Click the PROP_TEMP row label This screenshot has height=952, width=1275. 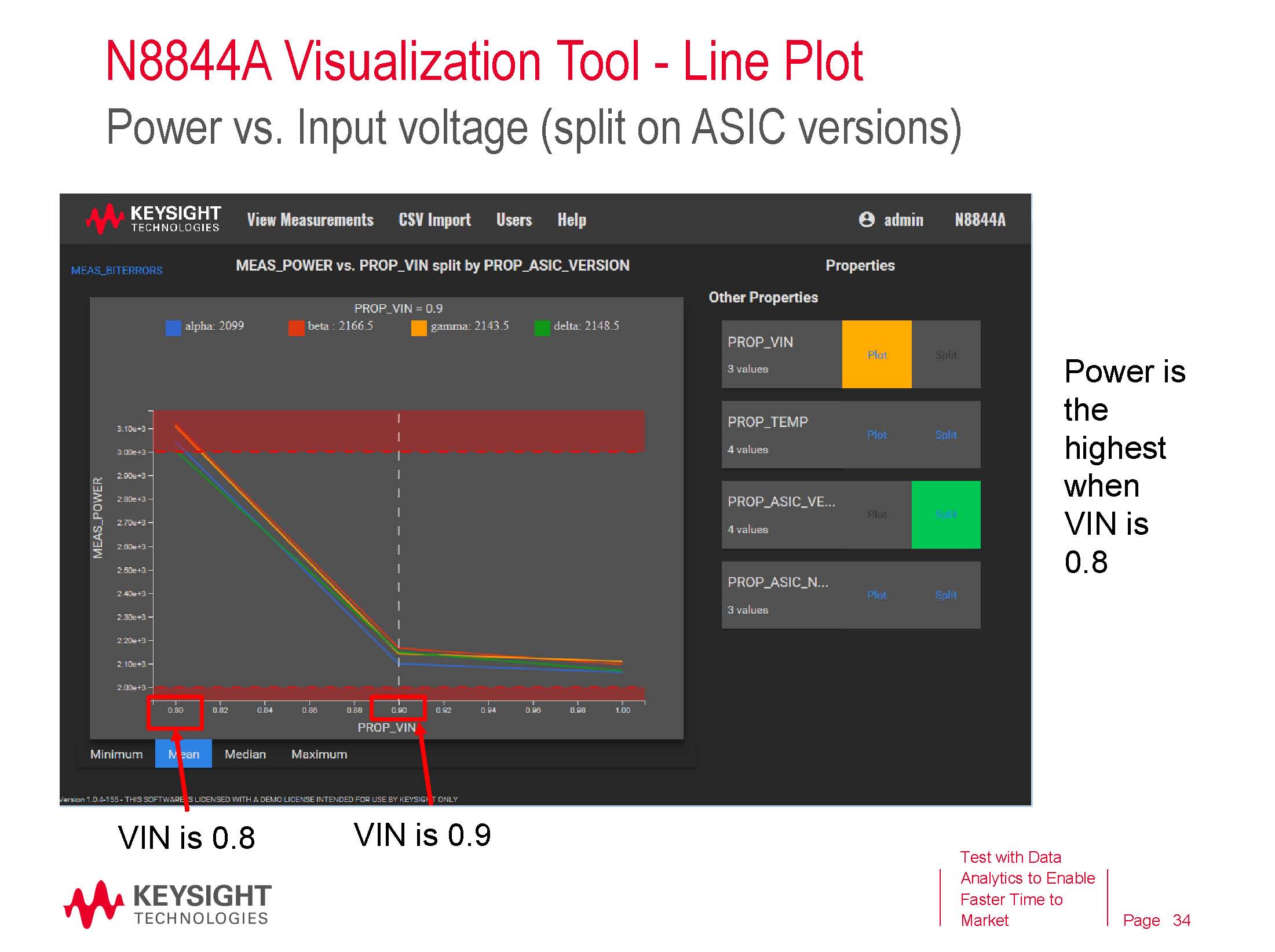tap(768, 422)
